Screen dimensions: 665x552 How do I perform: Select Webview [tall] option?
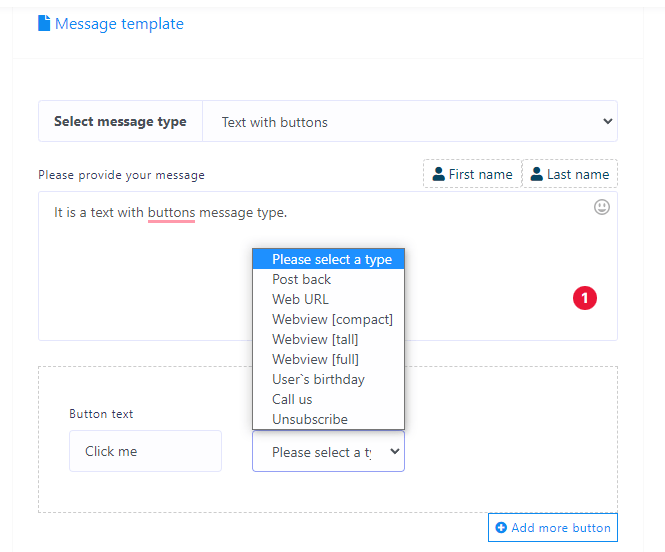(x=315, y=339)
